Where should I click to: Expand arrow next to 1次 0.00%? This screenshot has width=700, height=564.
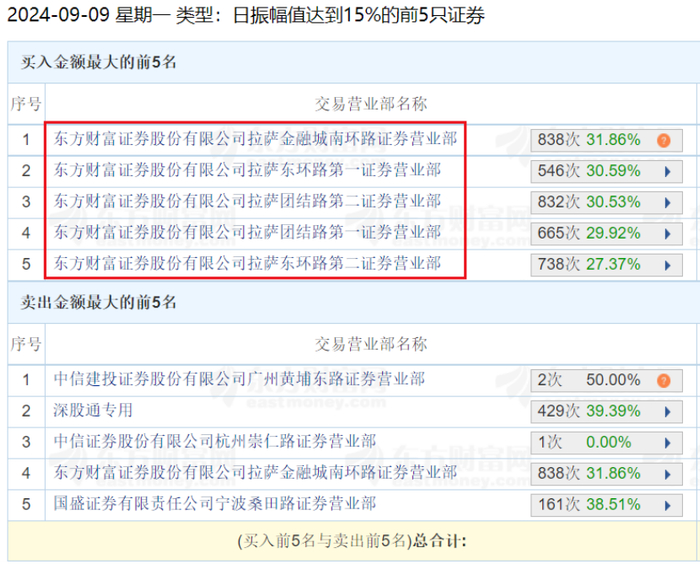(668, 443)
